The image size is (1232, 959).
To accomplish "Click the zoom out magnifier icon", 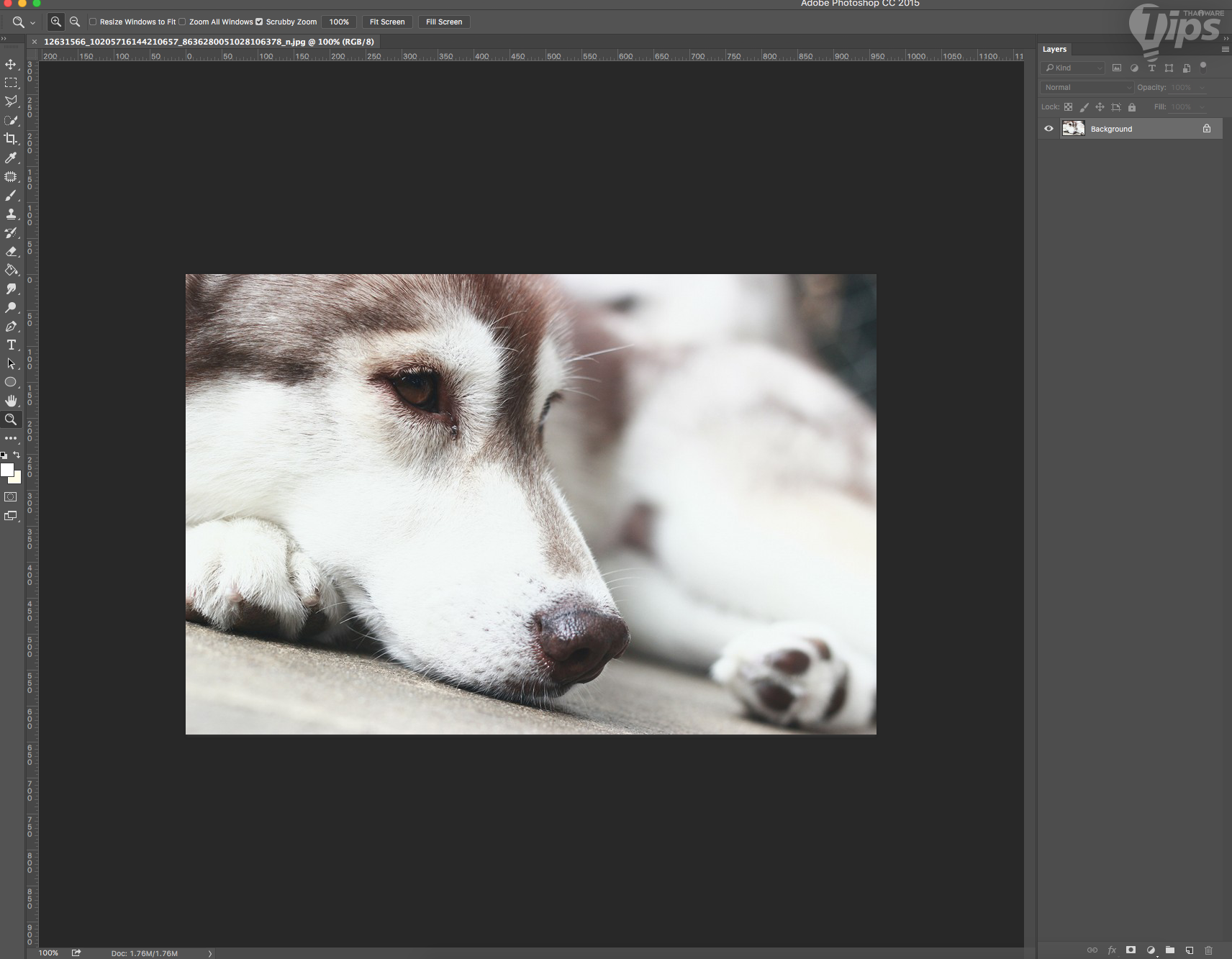I will point(75,22).
